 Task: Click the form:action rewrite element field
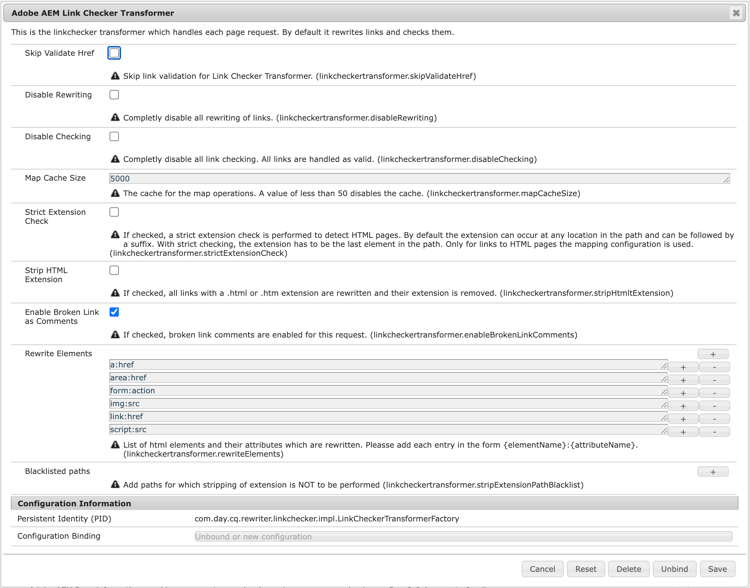coord(388,390)
